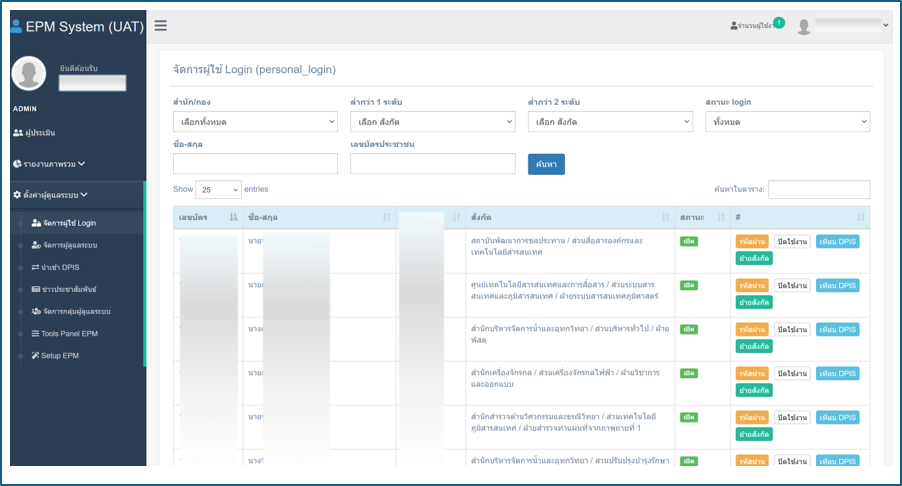Click เทียบ DPIS for the ศูนย์เทคโนโลยีสารสนเทศ row
Screen dimensions: 902x486
(x=838, y=286)
